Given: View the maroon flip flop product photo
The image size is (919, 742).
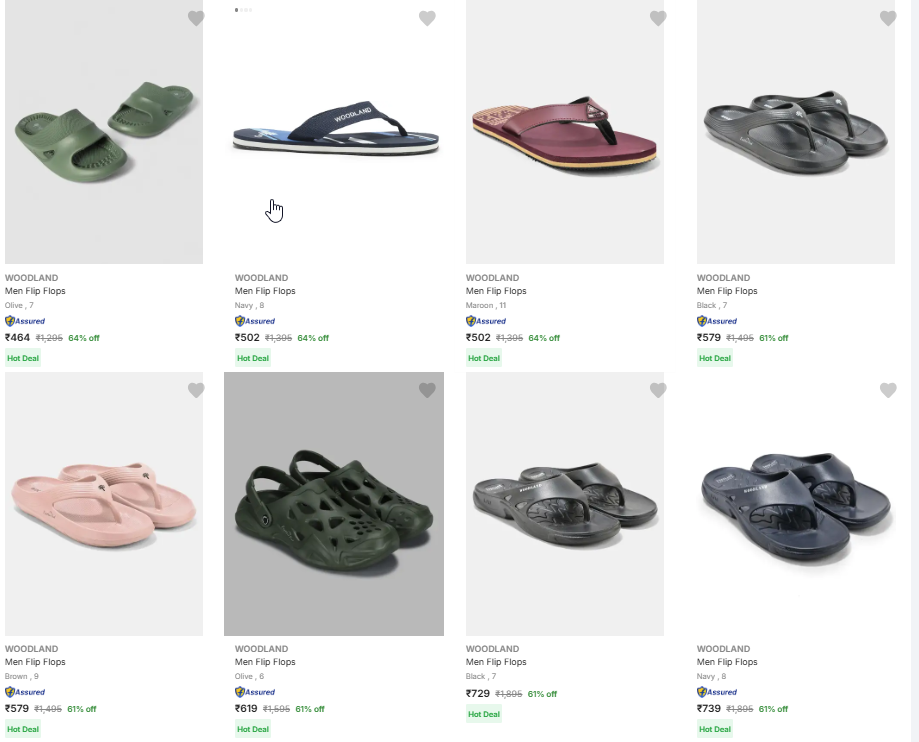Looking at the screenshot, I should (565, 130).
